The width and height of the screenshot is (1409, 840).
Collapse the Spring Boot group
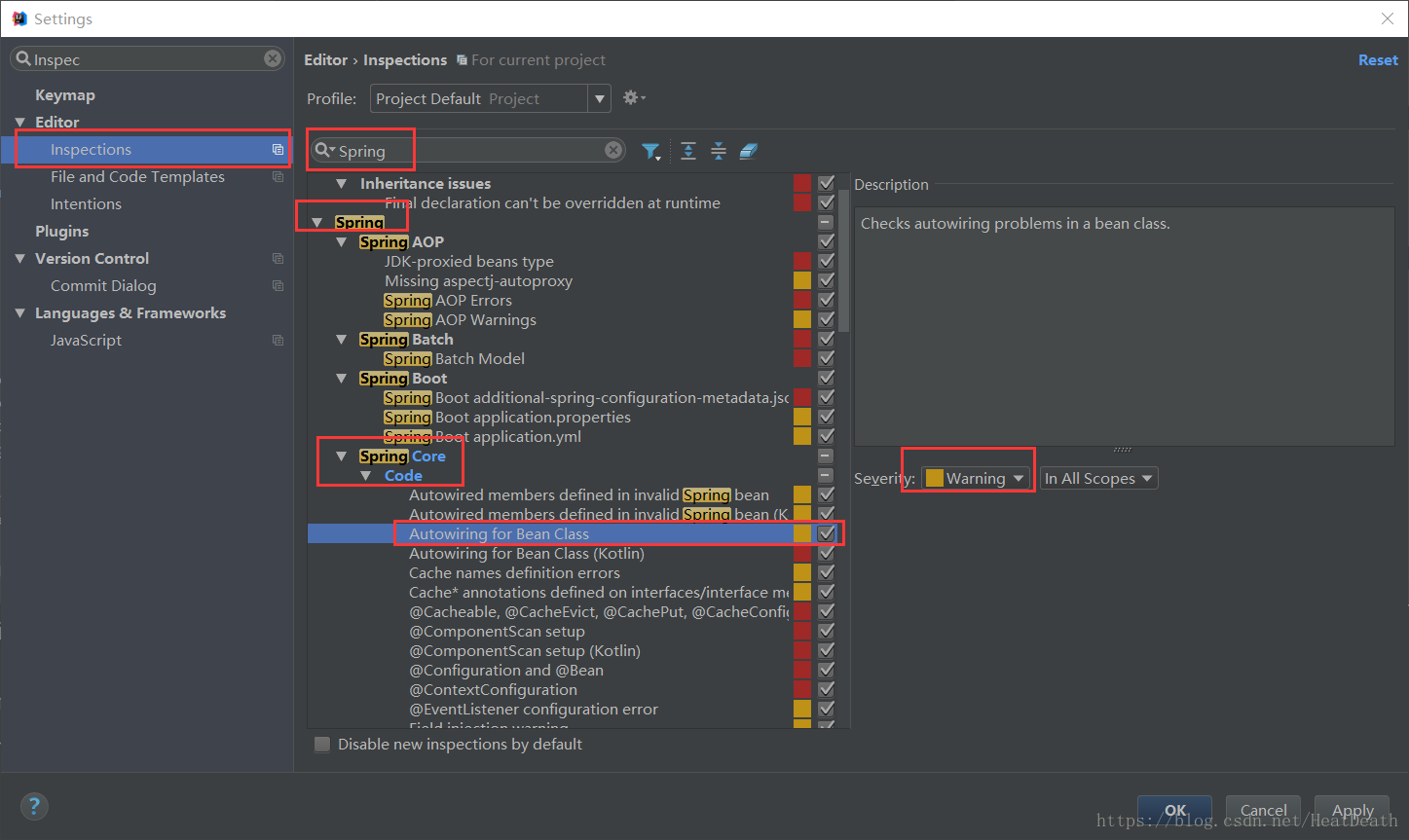[x=341, y=378]
